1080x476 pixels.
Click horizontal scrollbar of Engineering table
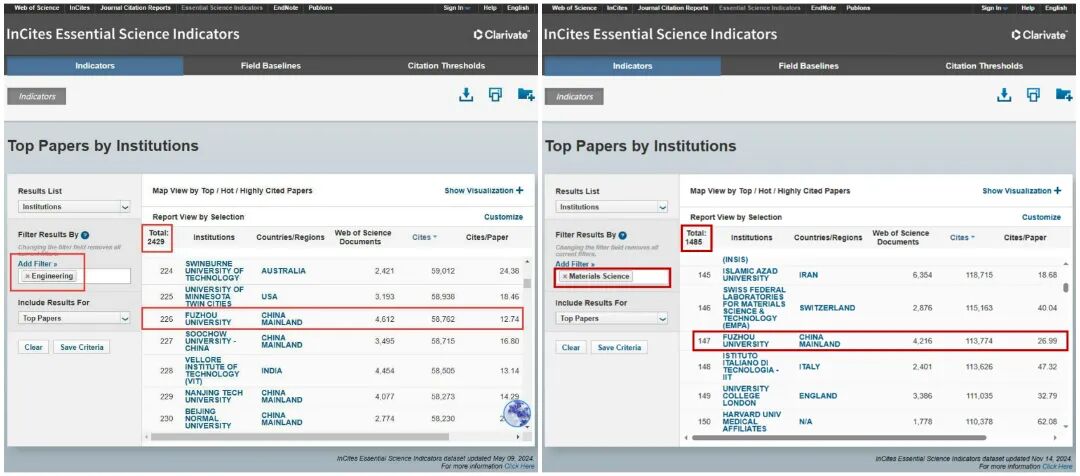tap(300, 437)
